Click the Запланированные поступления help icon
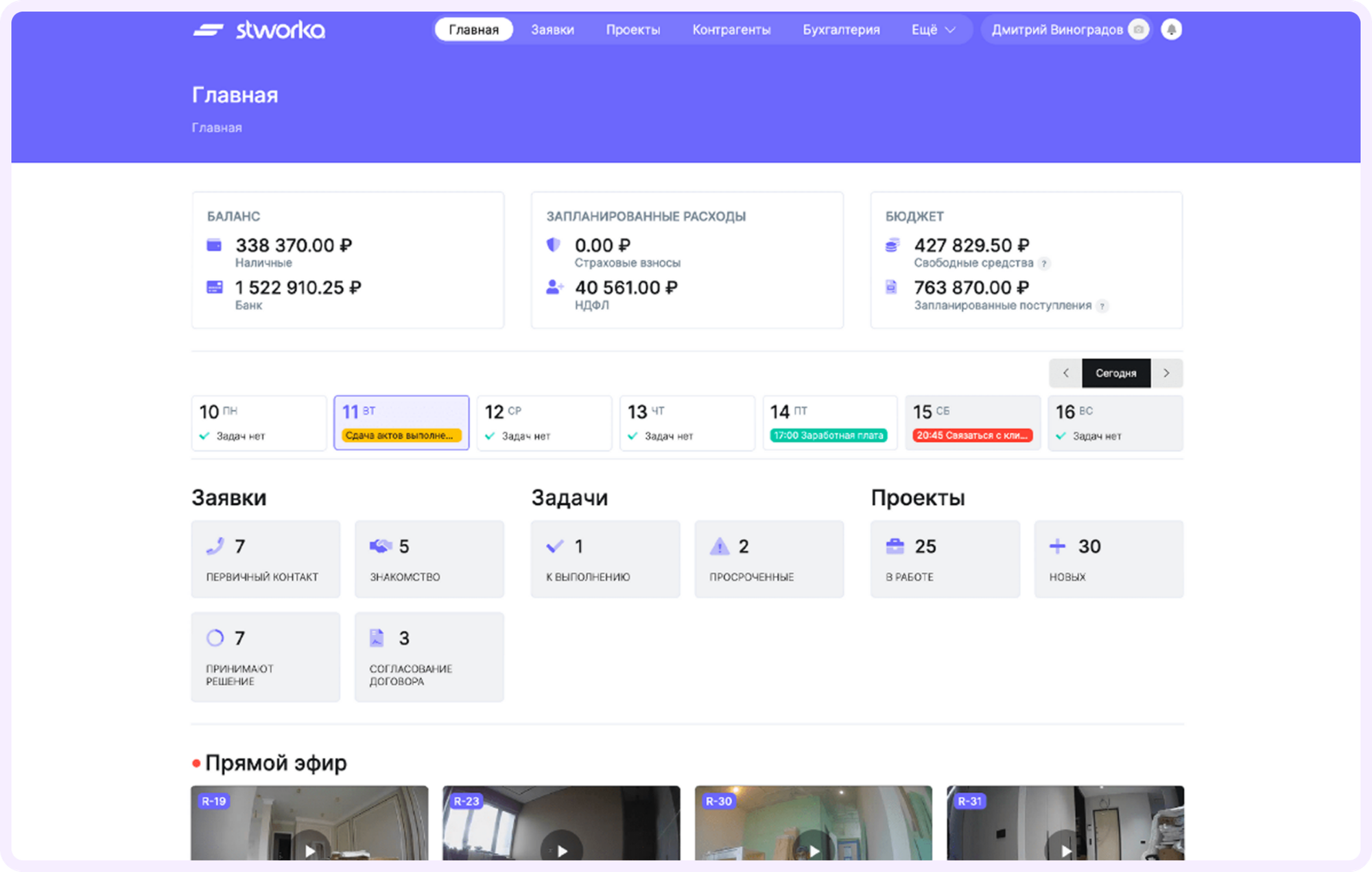 1102,306
